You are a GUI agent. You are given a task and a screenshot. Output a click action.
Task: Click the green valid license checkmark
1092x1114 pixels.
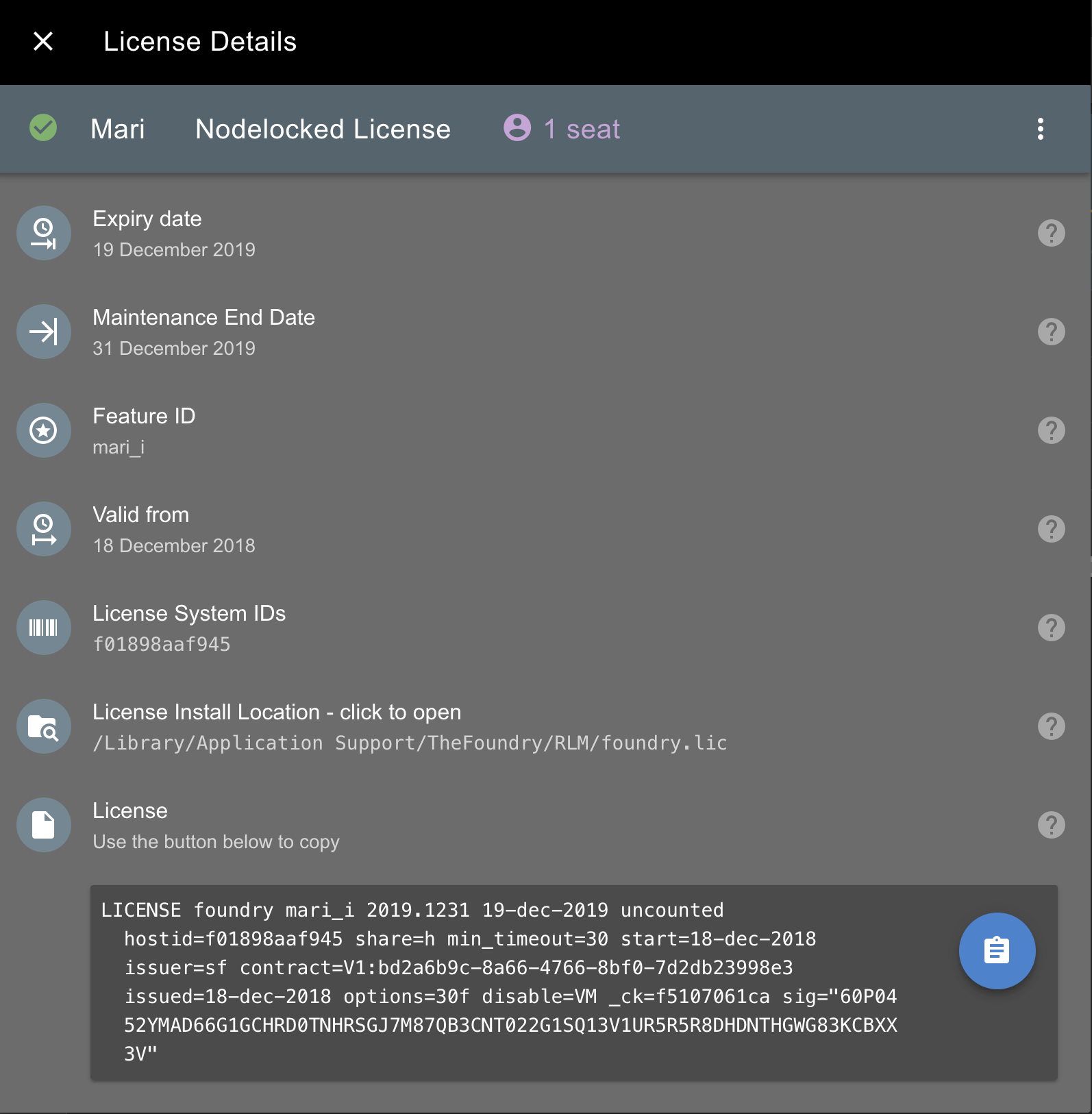pos(43,128)
